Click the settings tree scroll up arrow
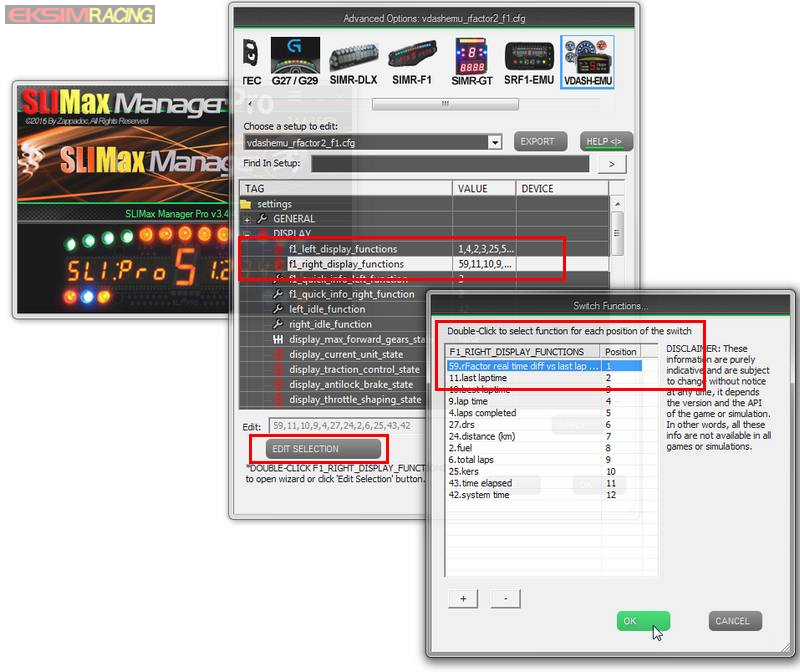The height and width of the screenshot is (672, 800). (617, 204)
